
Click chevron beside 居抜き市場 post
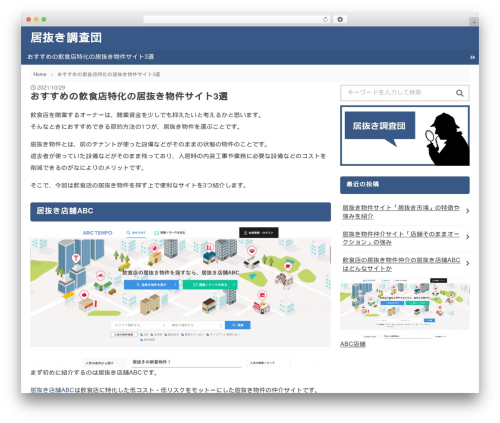tap(468, 211)
